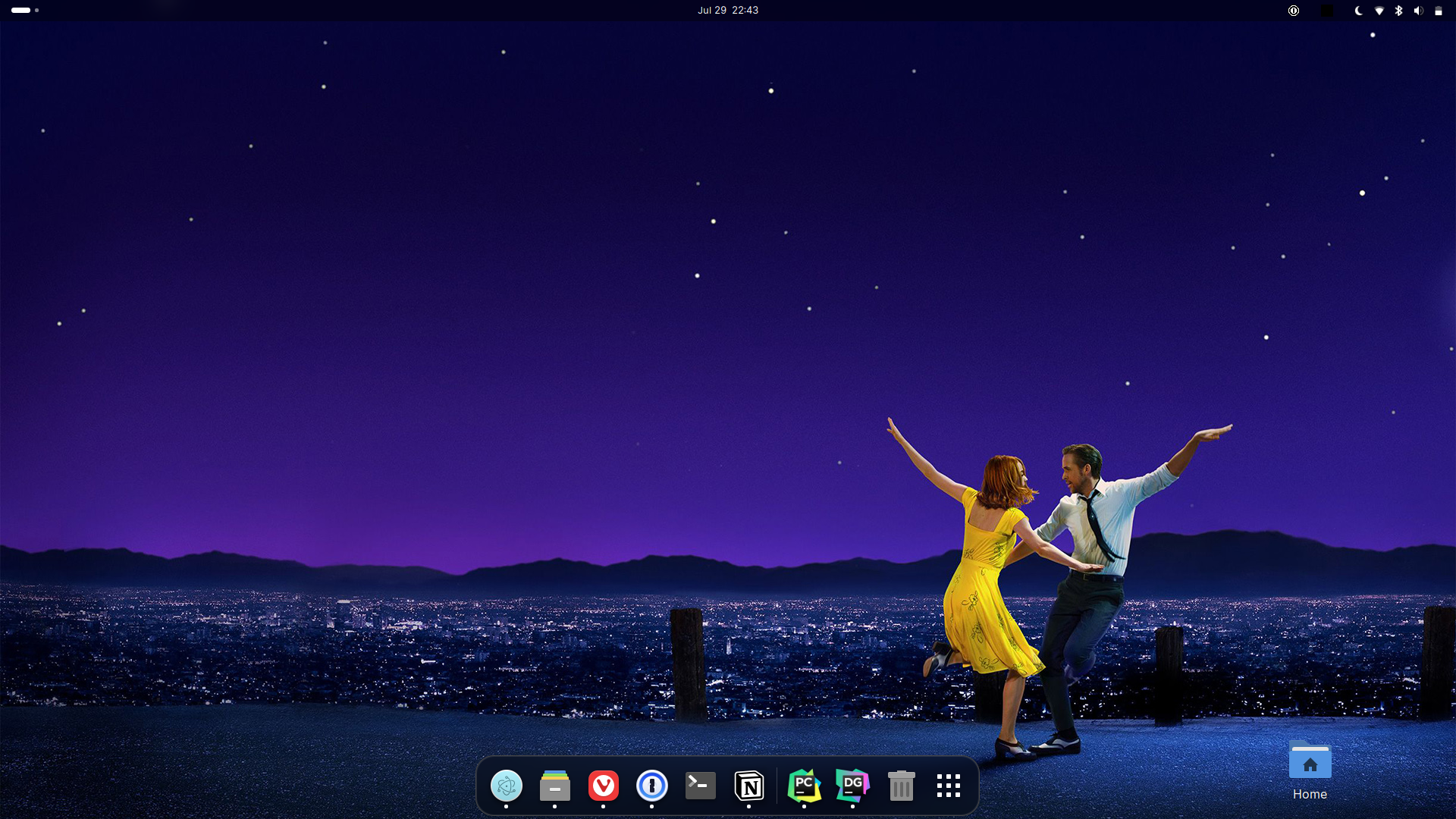Image resolution: width=1456 pixels, height=819 pixels.
Task: Click the Bluetooth indicator in top bar
Action: coord(1398,11)
